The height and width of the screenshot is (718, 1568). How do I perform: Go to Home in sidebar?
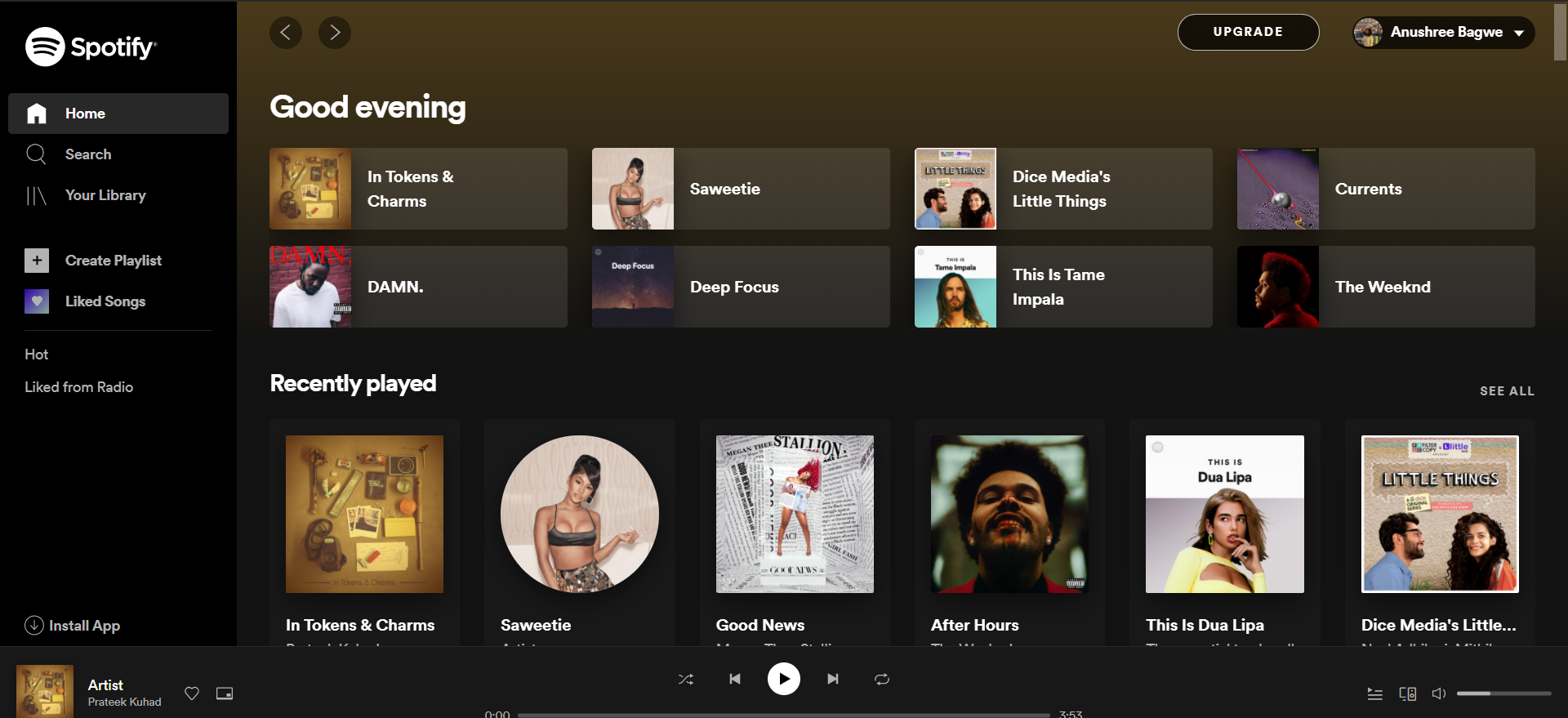pos(118,114)
